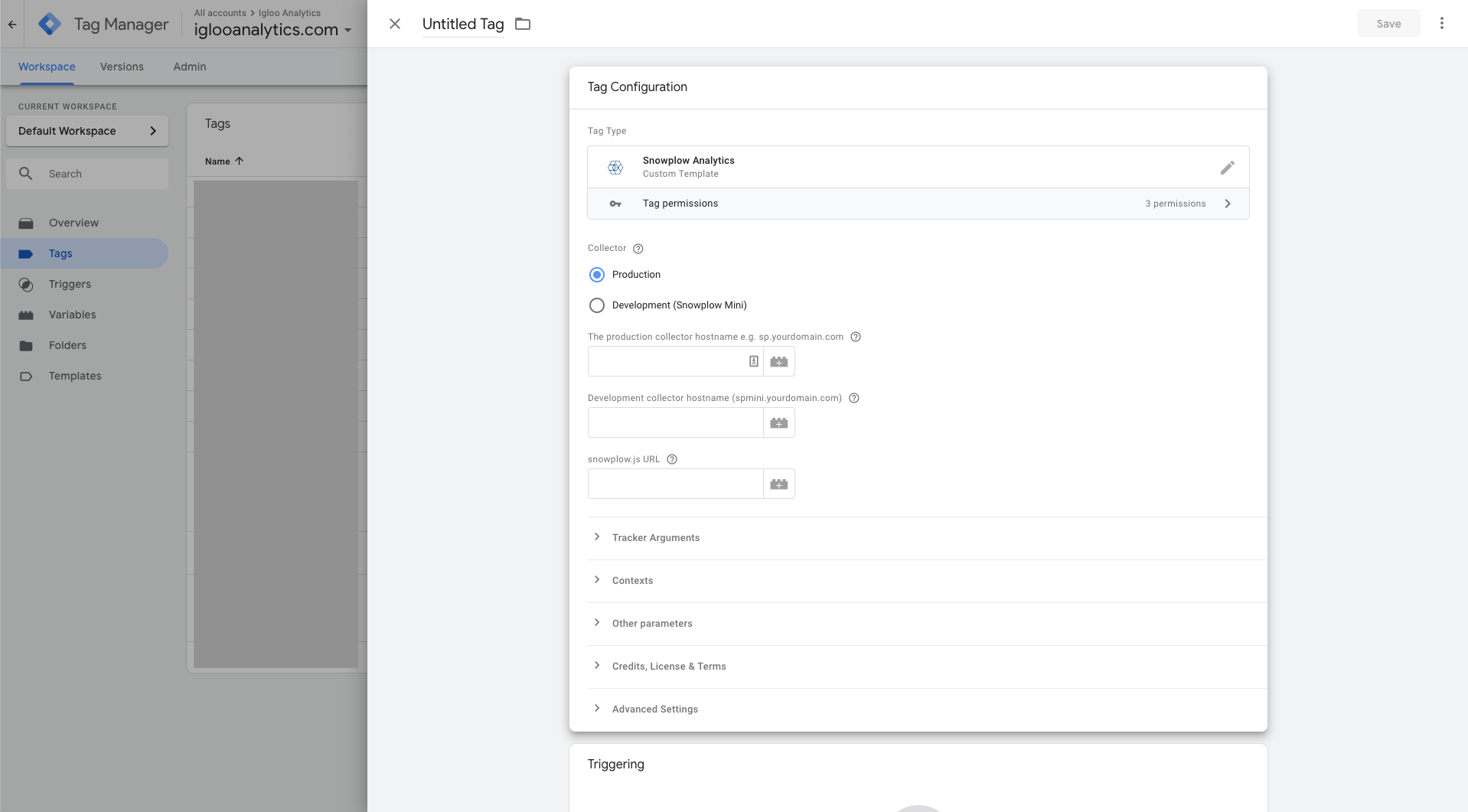Click the Folders sidebar icon
This screenshot has height=812, width=1468.
26,345
